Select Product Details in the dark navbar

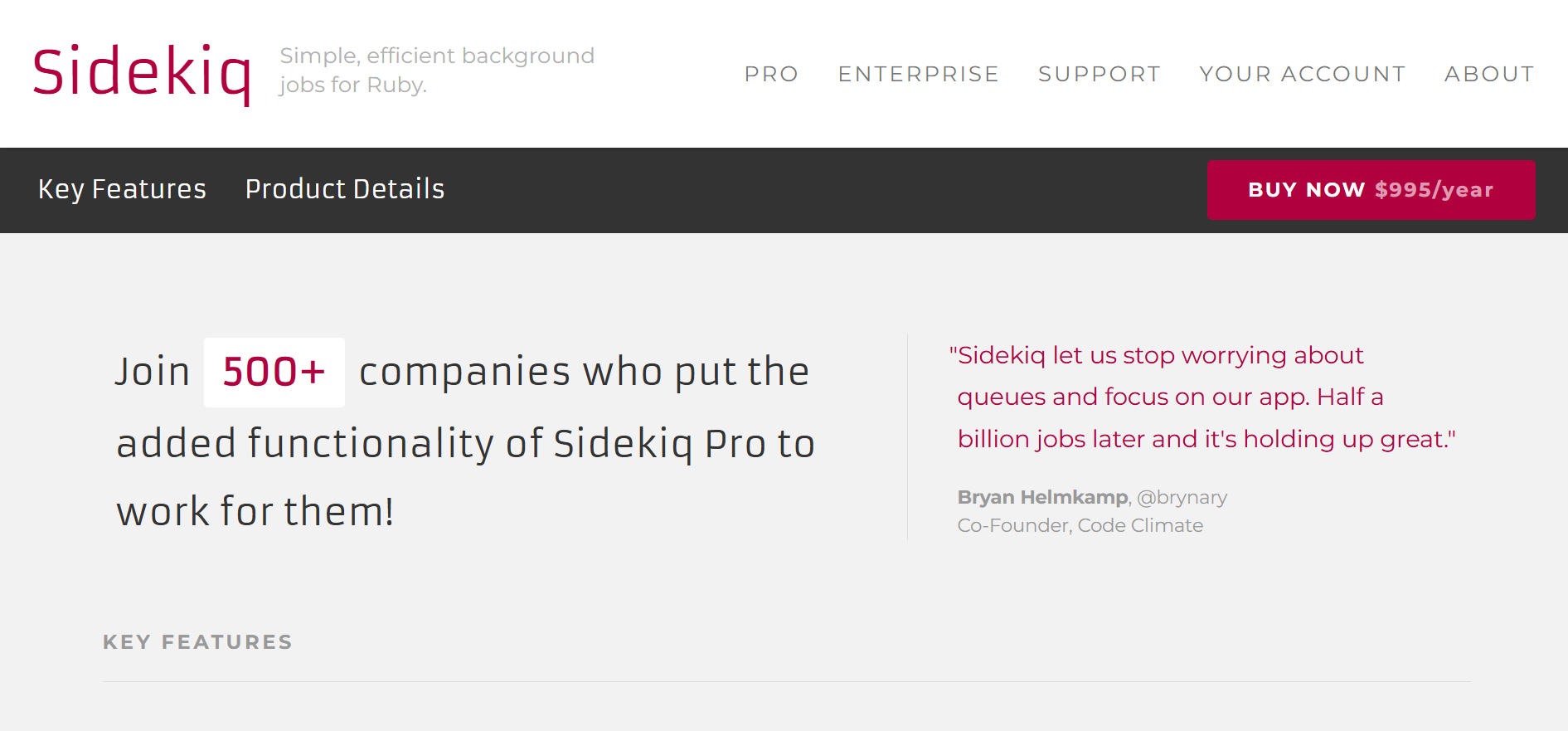344,190
